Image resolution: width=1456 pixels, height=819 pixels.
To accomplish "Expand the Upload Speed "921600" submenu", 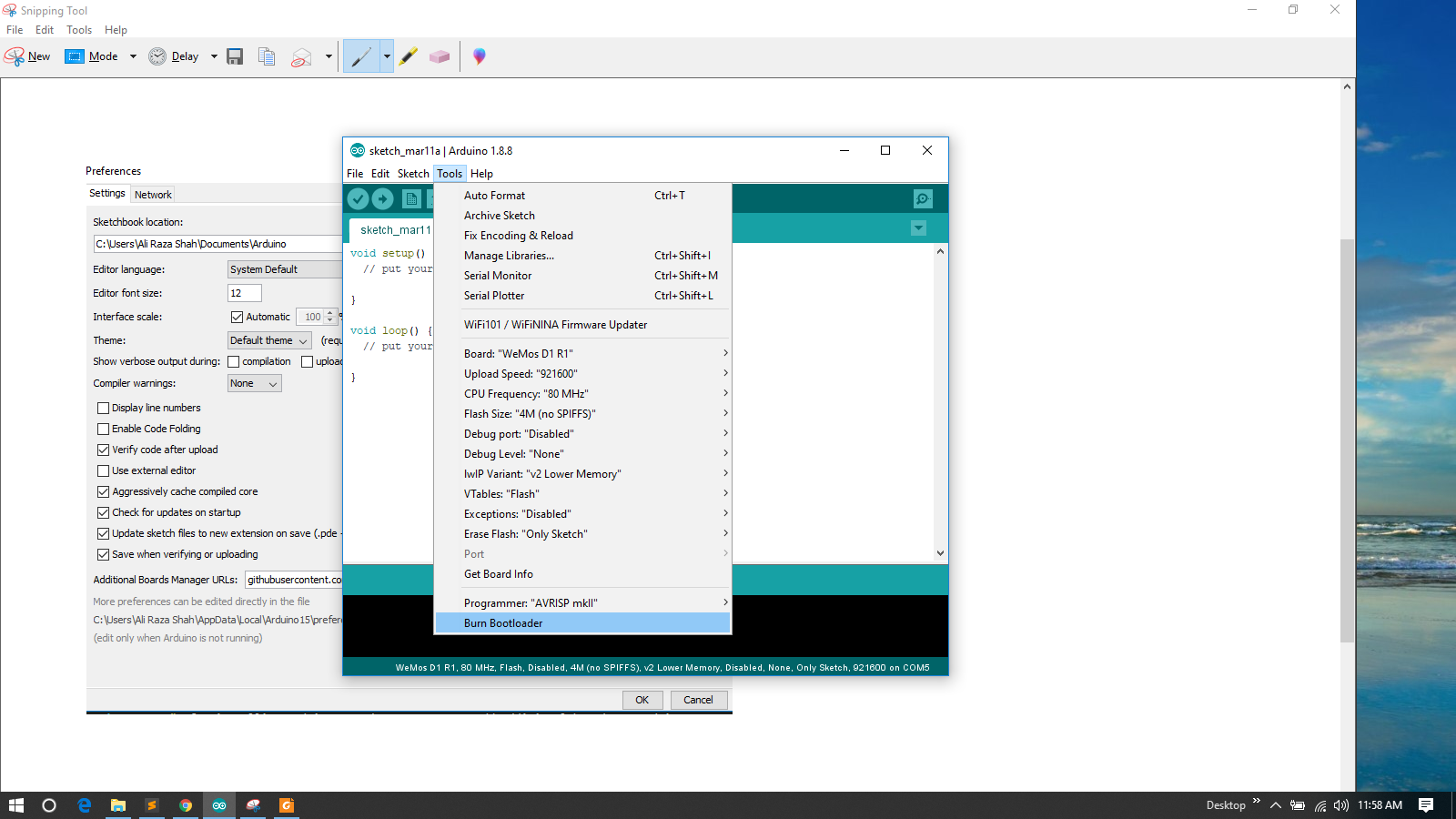I will pos(583,374).
